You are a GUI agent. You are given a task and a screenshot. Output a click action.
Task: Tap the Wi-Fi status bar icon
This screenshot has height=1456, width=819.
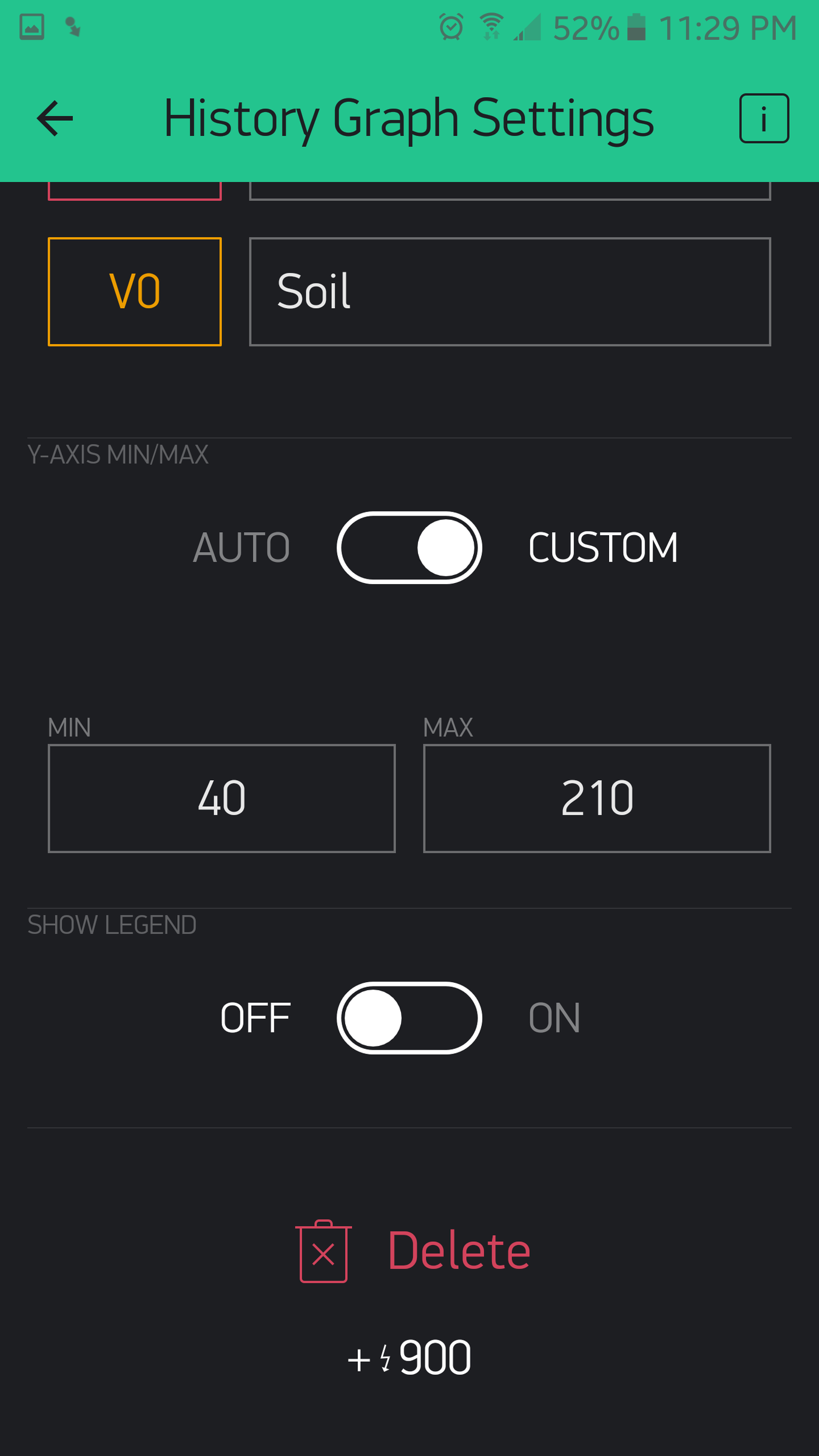[x=491, y=27]
